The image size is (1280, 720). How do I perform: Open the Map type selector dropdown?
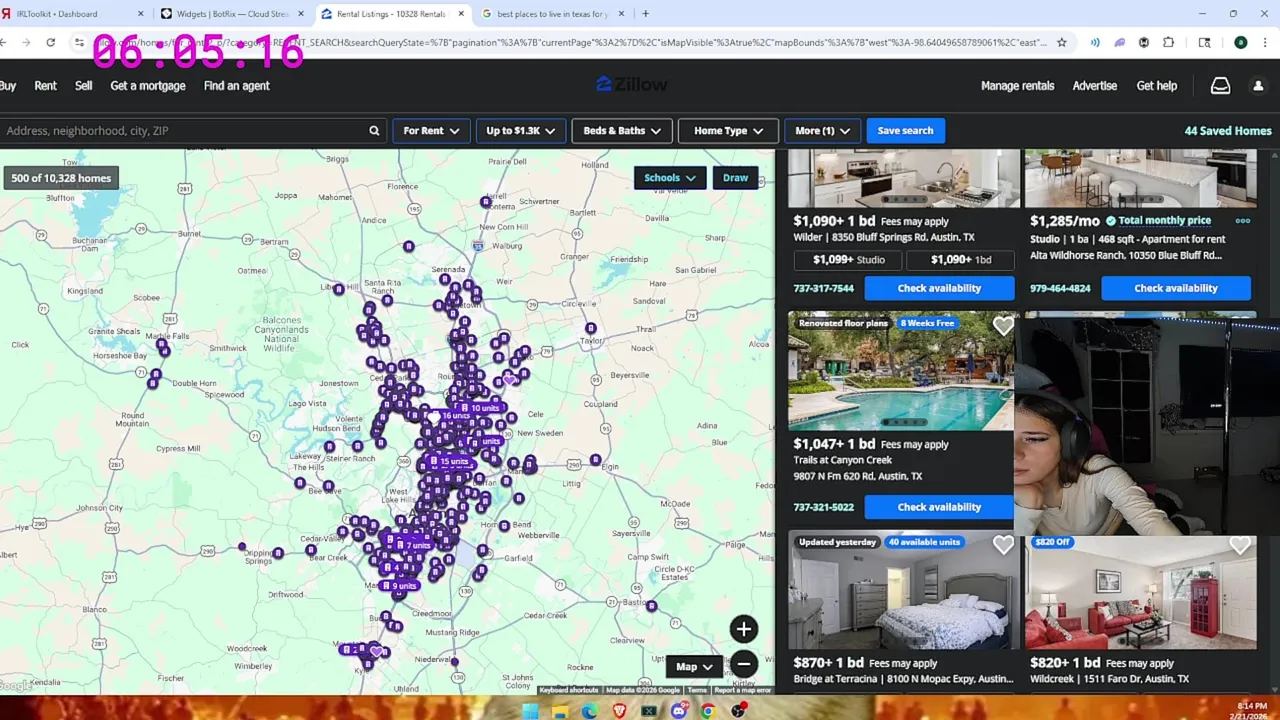tap(693, 667)
